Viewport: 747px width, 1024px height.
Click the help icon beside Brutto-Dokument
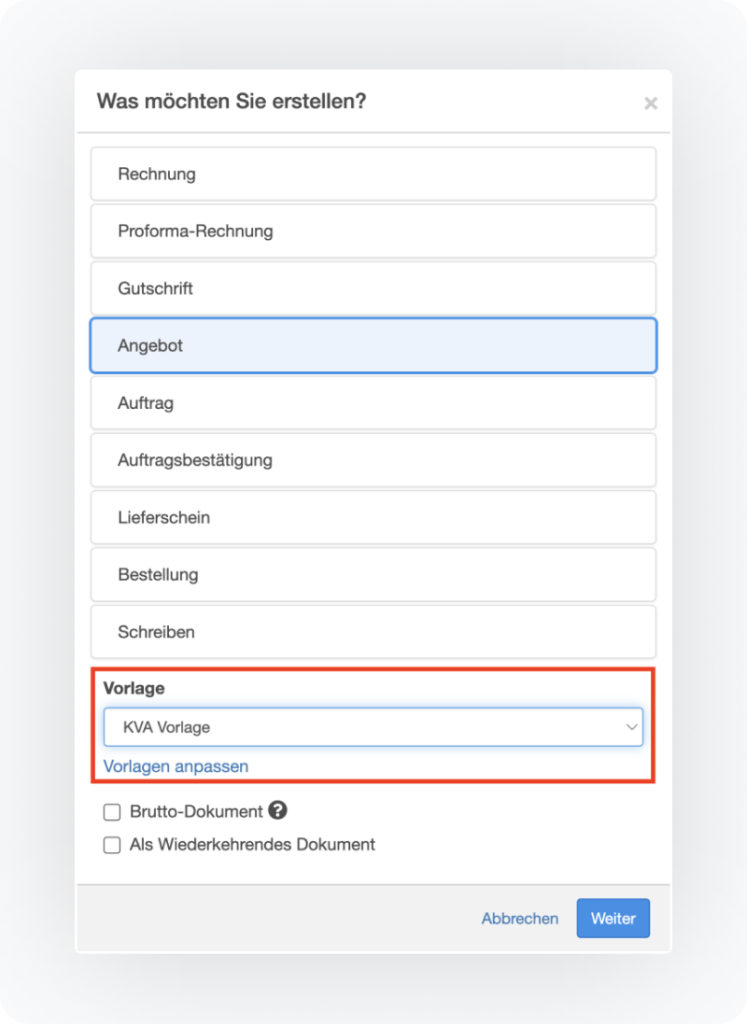pyautogui.click(x=278, y=810)
